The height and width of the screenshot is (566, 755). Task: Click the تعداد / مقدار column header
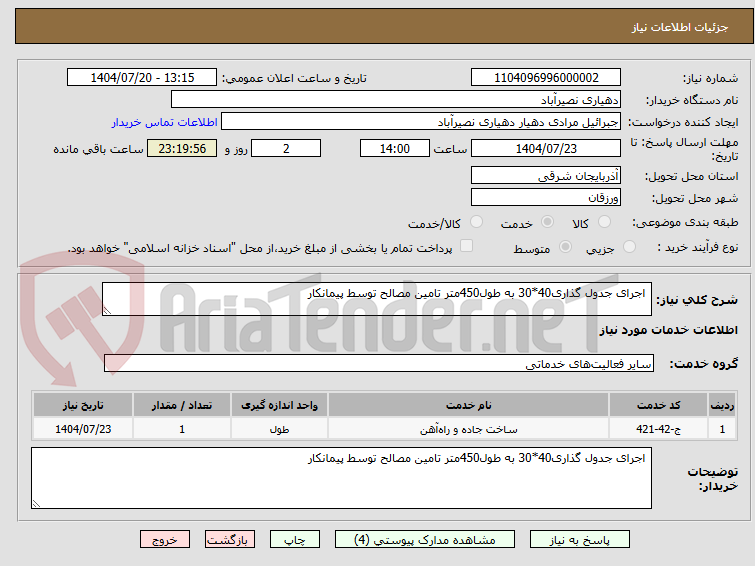pos(182,405)
